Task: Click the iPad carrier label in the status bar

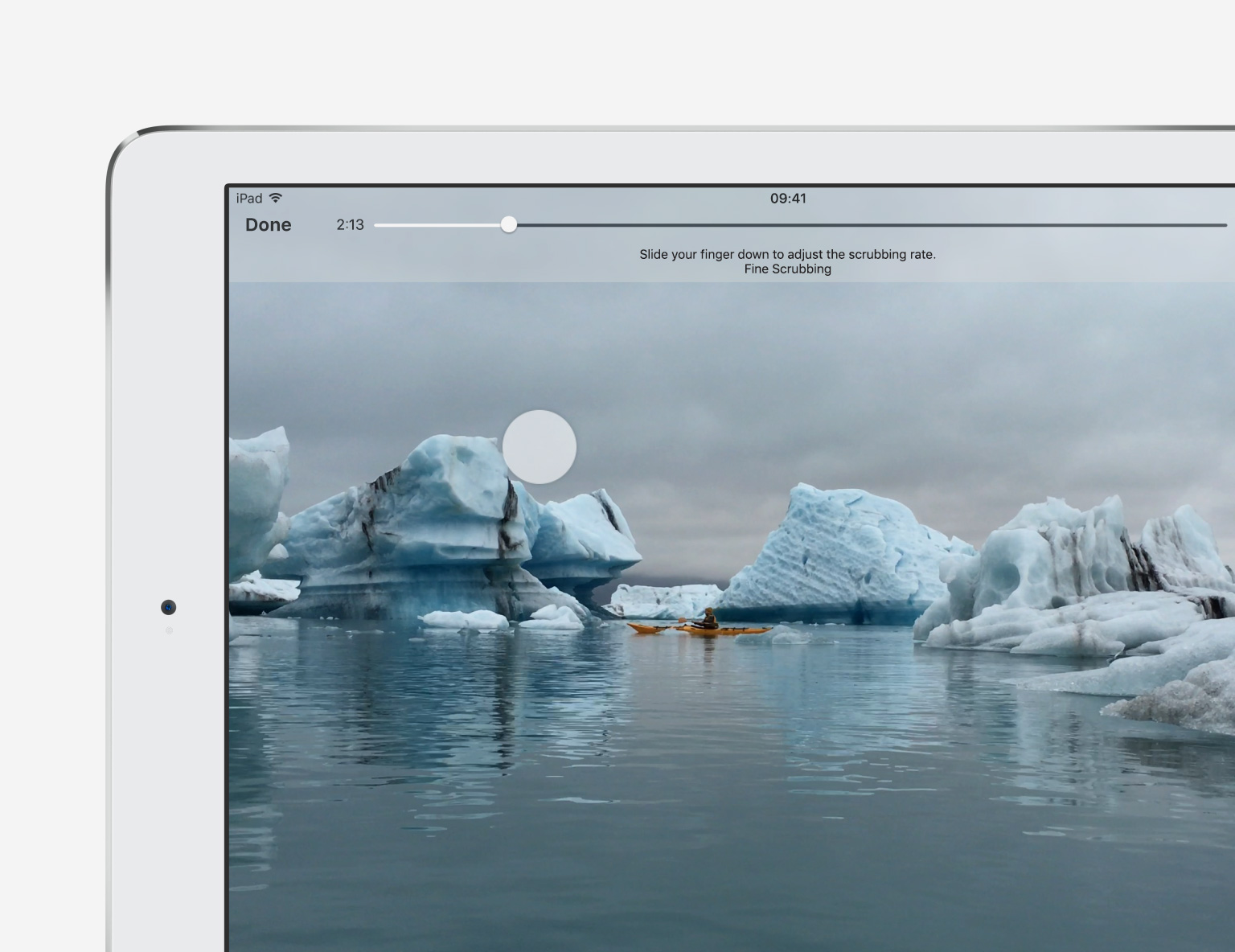Action: [249, 199]
